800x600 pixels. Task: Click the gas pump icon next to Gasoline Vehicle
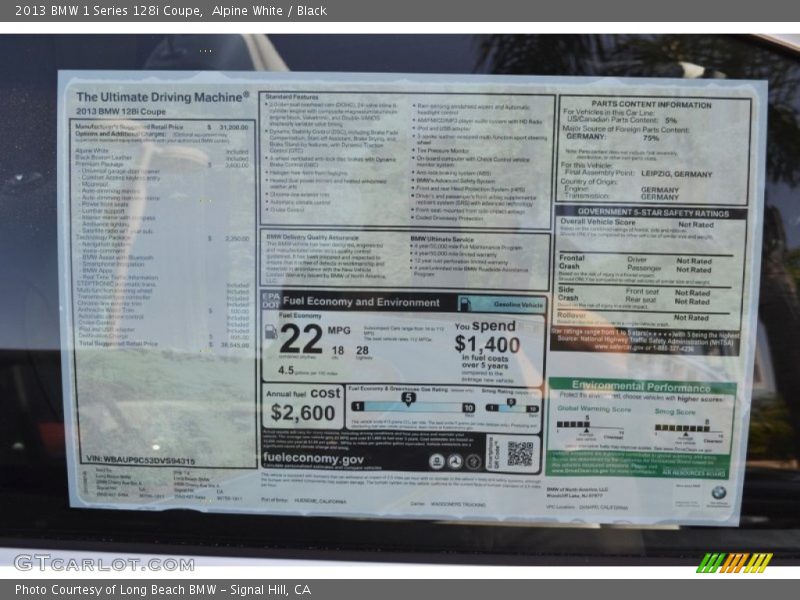[x=464, y=305]
